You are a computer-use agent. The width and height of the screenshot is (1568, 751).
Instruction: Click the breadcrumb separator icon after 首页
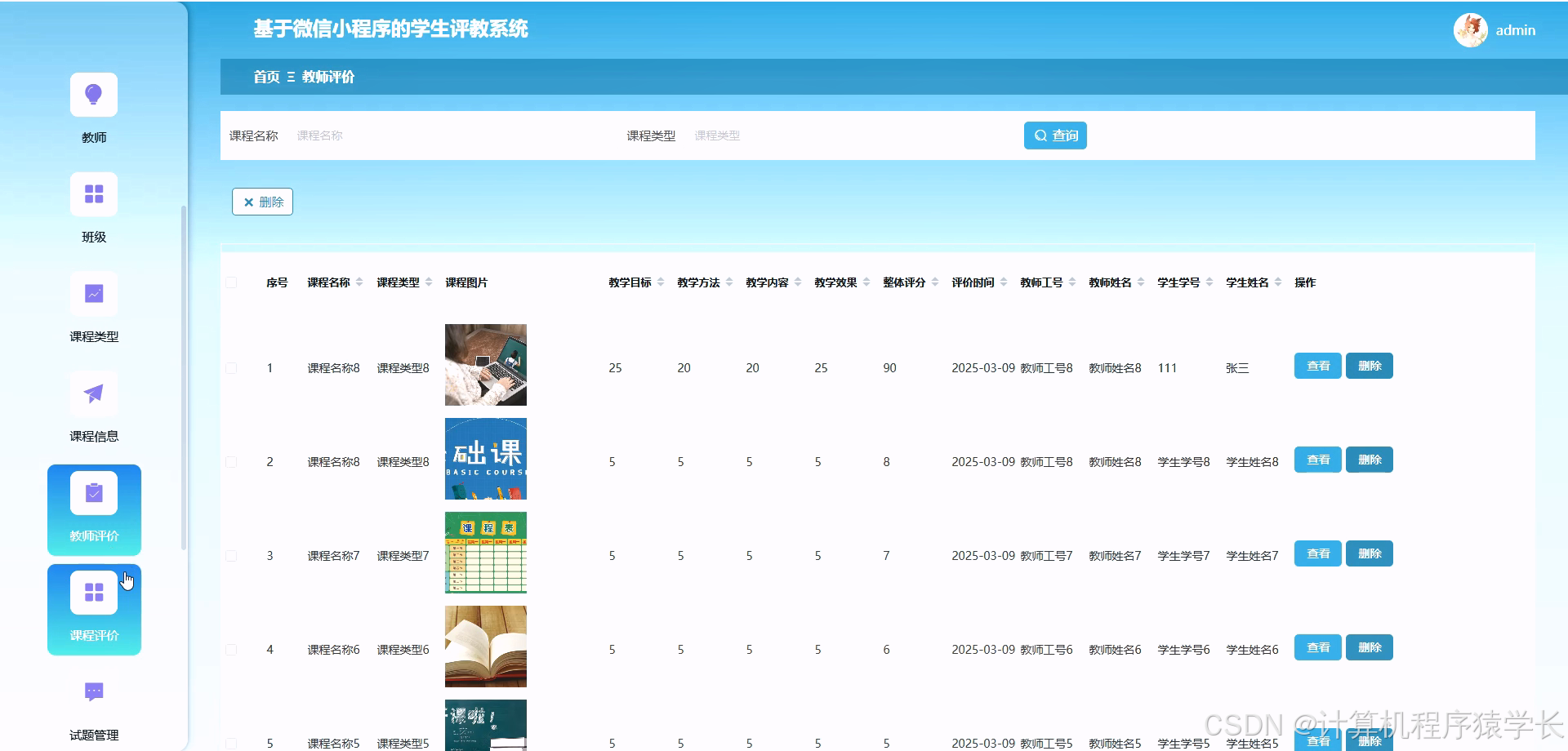coord(291,77)
